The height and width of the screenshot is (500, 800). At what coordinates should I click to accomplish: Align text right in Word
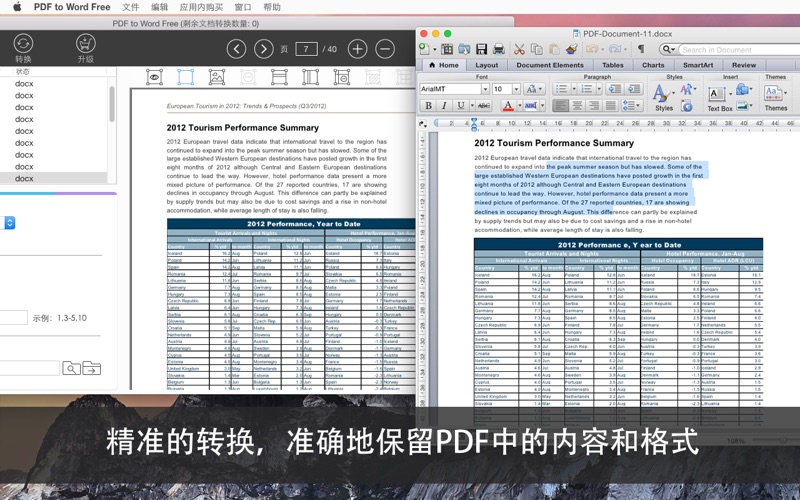594,106
